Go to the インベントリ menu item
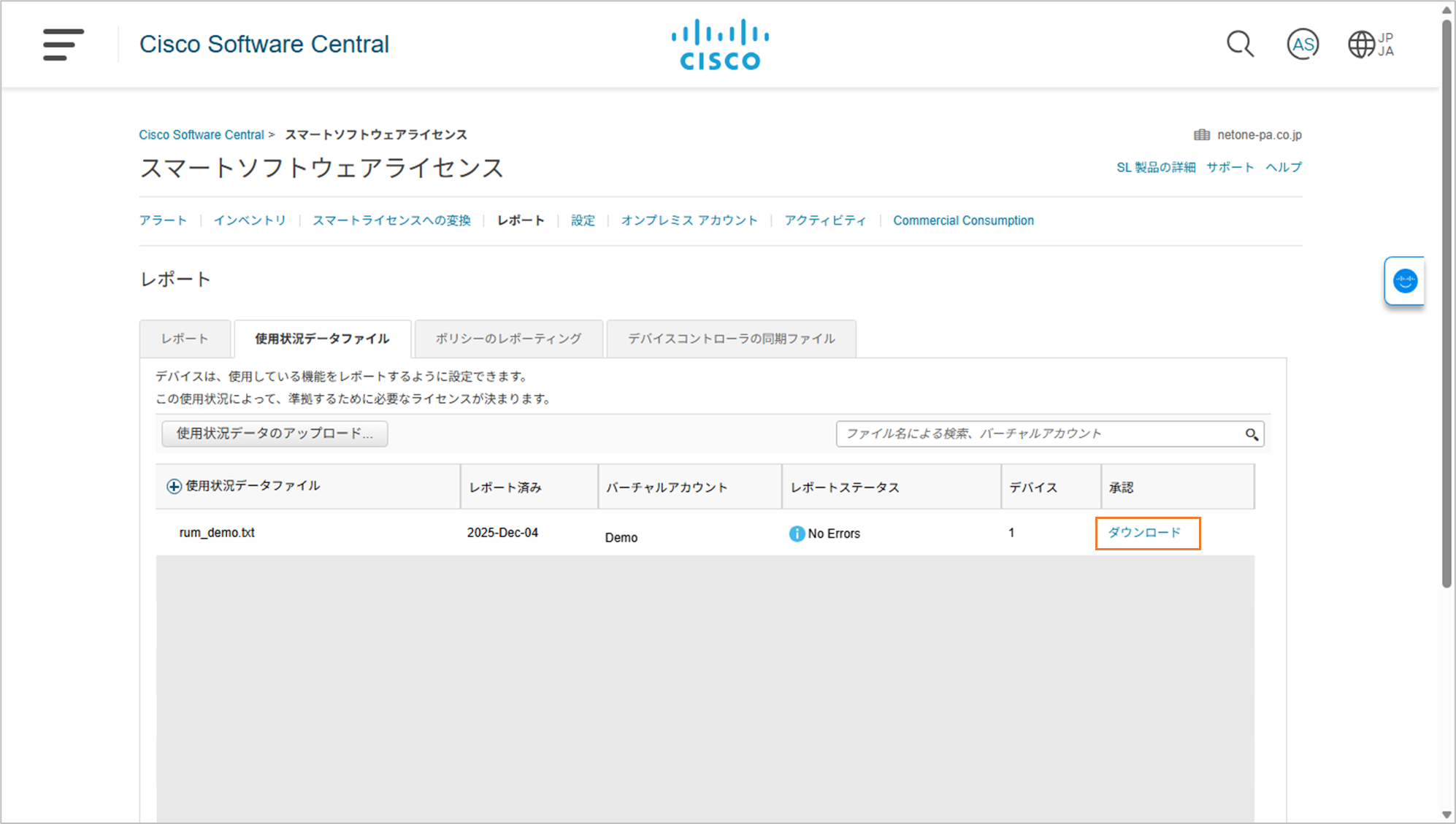Image resolution: width=1456 pixels, height=824 pixels. (x=250, y=220)
